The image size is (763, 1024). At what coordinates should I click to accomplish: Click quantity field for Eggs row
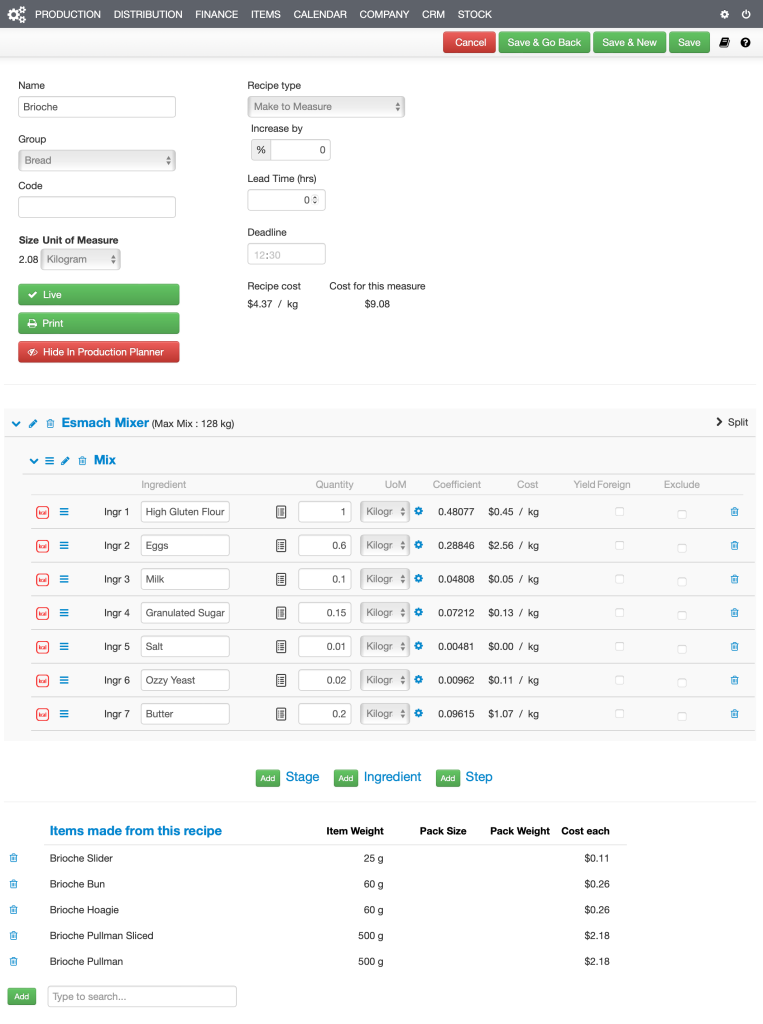pos(325,545)
